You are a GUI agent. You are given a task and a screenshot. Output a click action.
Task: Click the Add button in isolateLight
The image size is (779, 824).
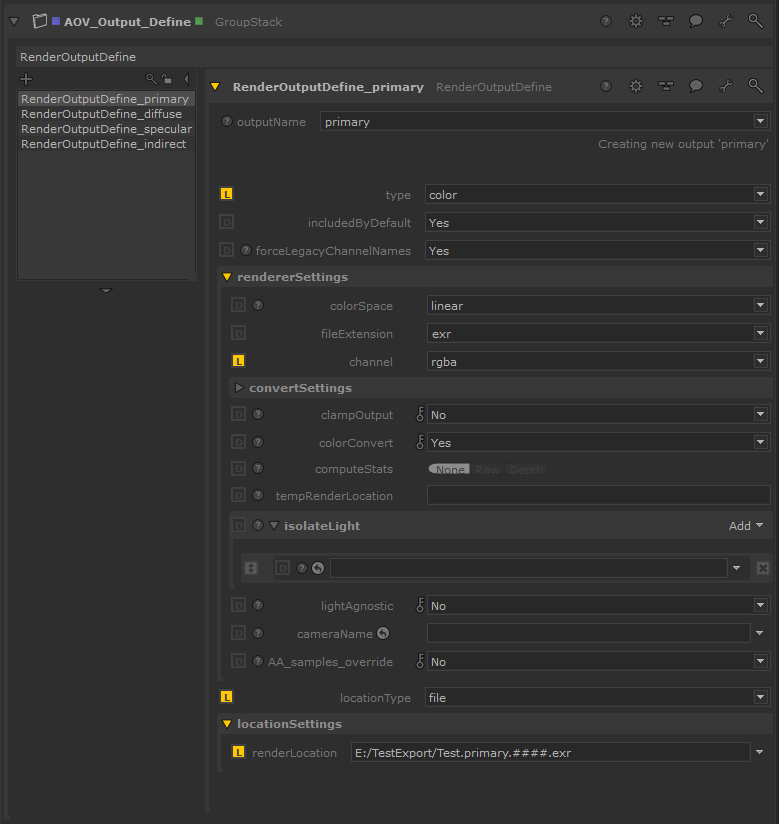(745, 526)
